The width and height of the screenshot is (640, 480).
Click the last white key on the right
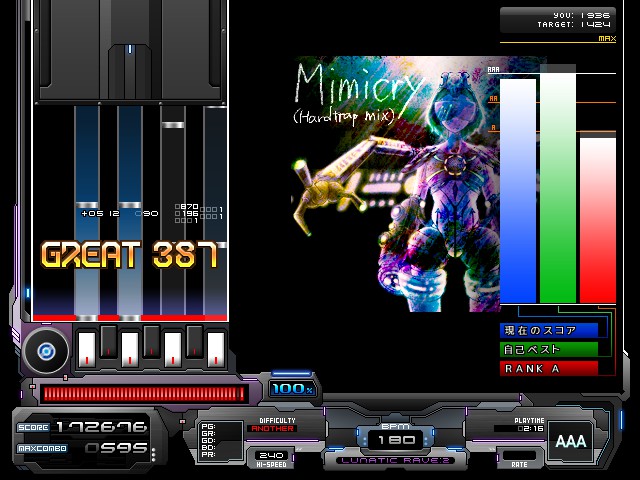click(x=216, y=349)
